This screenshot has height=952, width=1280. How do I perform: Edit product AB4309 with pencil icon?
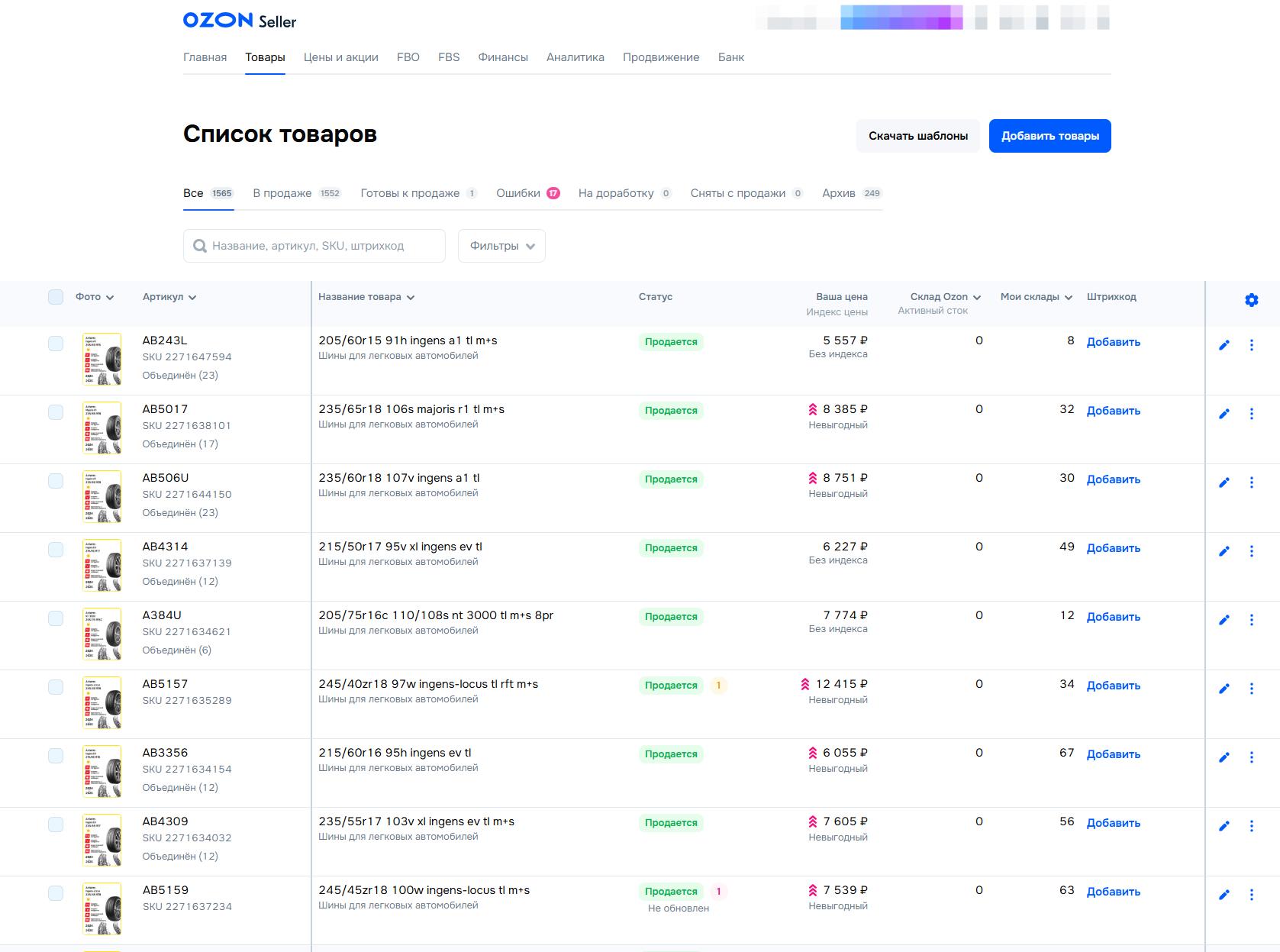pos(1224,826)
